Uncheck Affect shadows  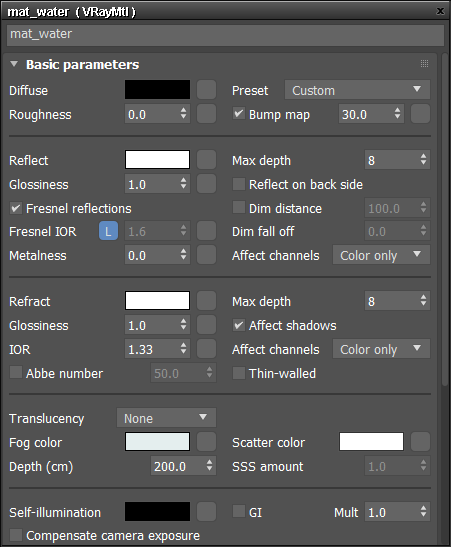[239, 325]
